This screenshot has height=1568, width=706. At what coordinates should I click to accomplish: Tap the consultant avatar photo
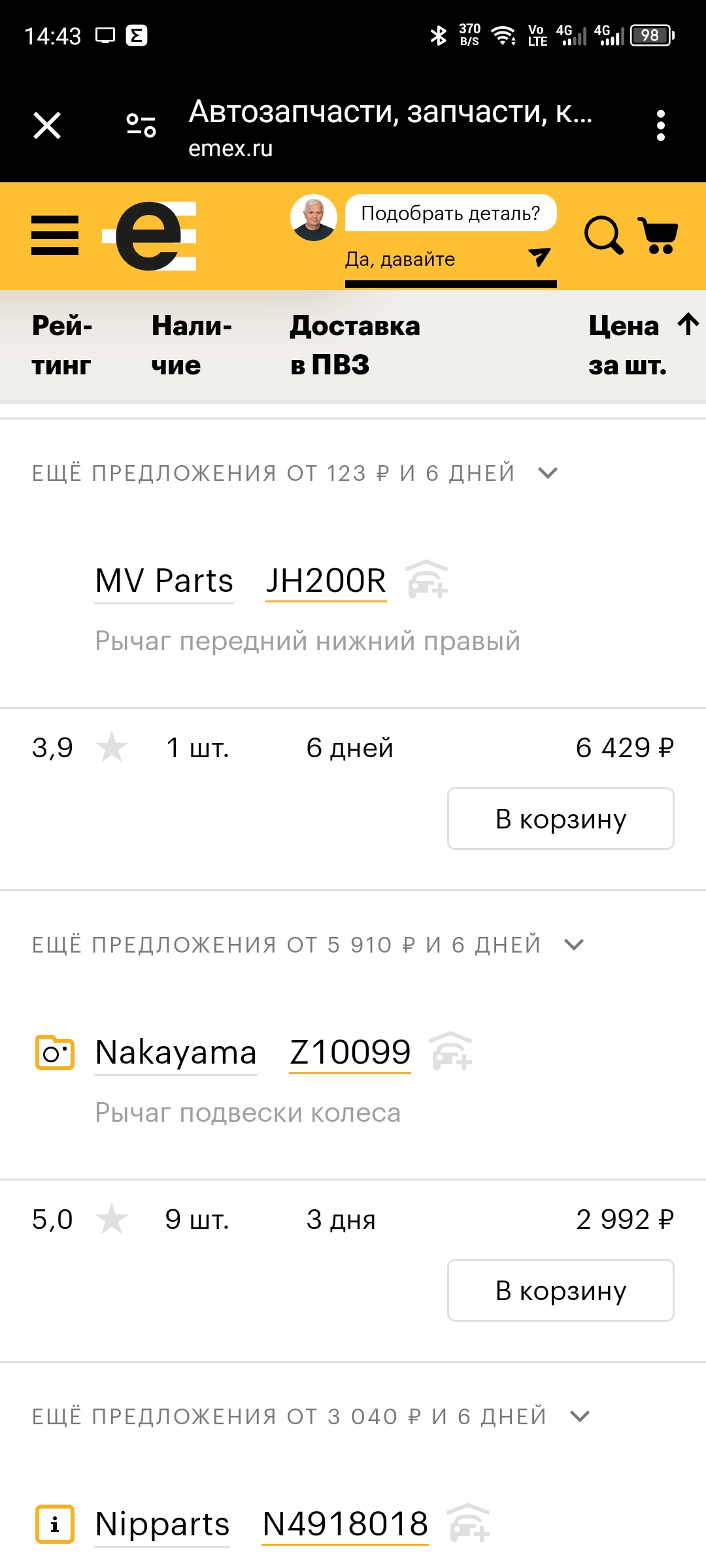click(x=314, y=218)
